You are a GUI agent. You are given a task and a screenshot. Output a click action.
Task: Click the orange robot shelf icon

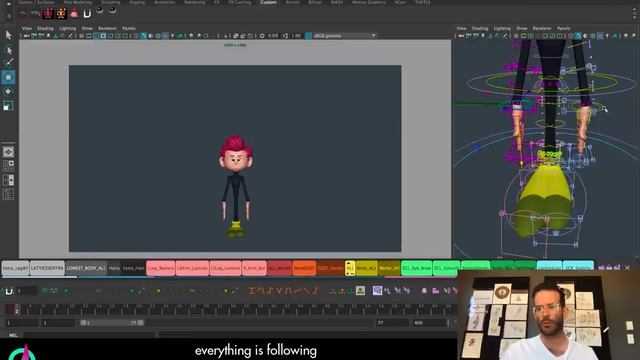pos(61,14)
